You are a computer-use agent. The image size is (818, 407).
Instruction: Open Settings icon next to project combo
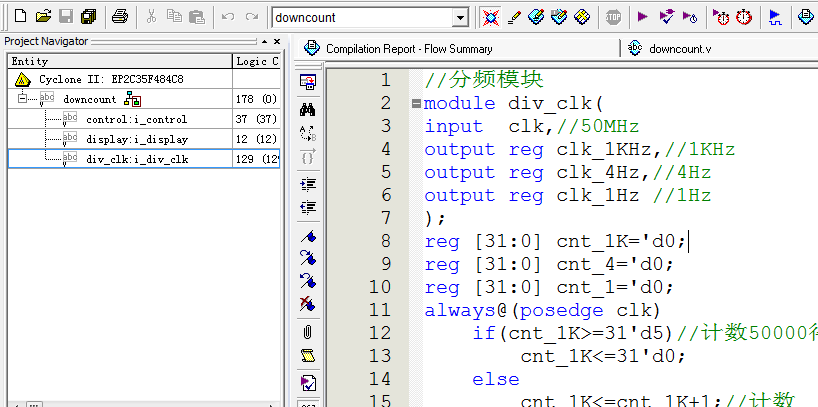(490, 17)
